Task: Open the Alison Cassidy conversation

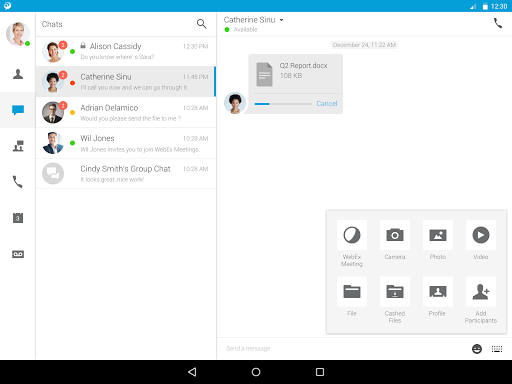Action: (x=126, y=51)
